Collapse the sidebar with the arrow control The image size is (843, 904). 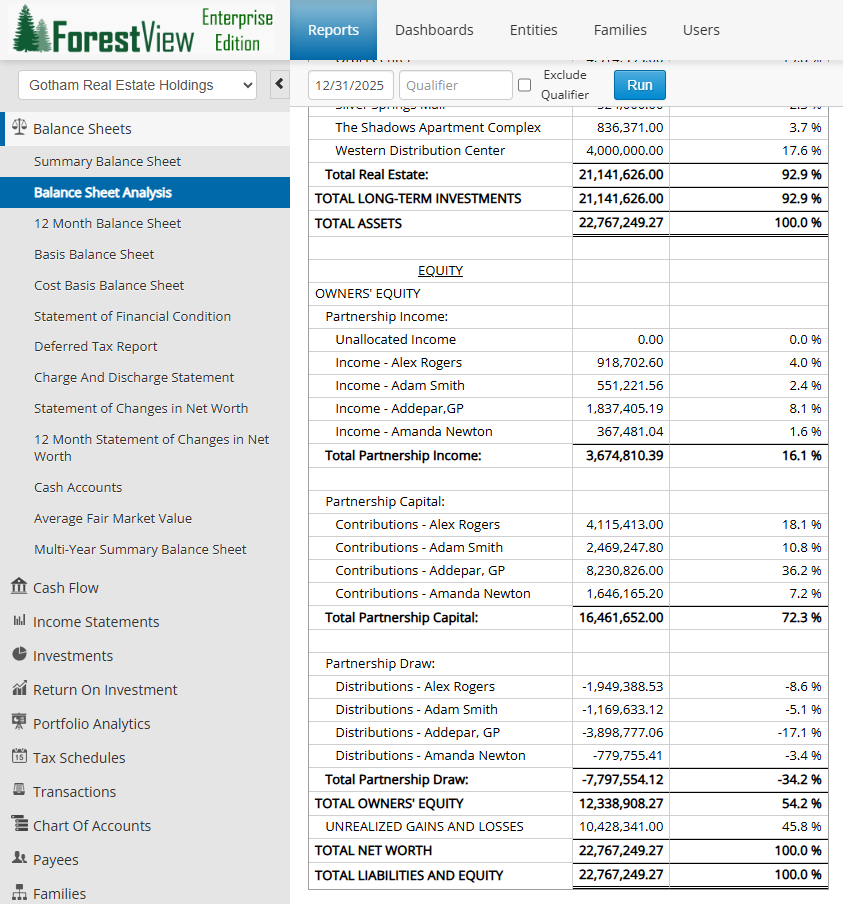279,84
